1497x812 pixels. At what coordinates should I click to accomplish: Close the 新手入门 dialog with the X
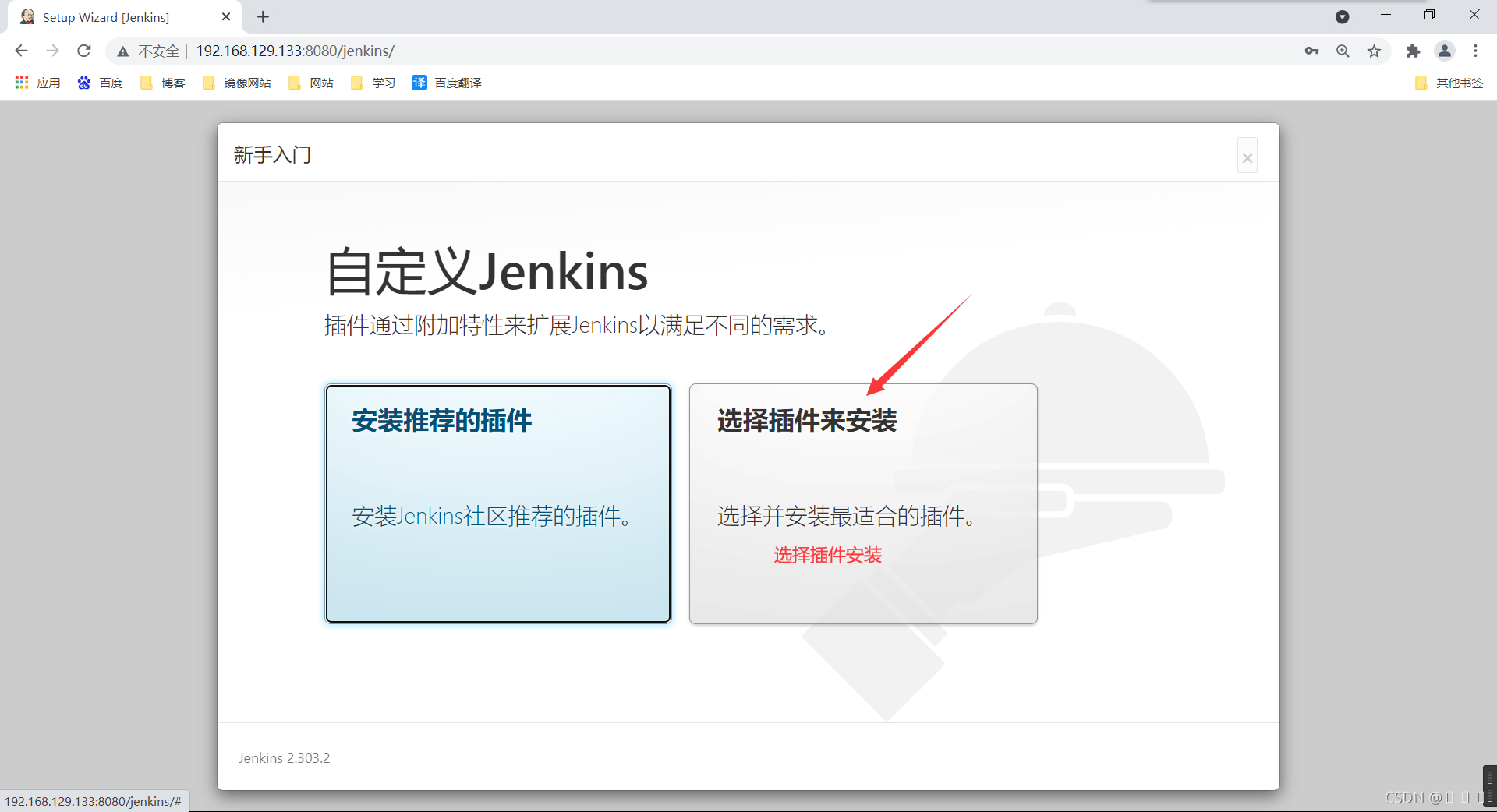1247,156
